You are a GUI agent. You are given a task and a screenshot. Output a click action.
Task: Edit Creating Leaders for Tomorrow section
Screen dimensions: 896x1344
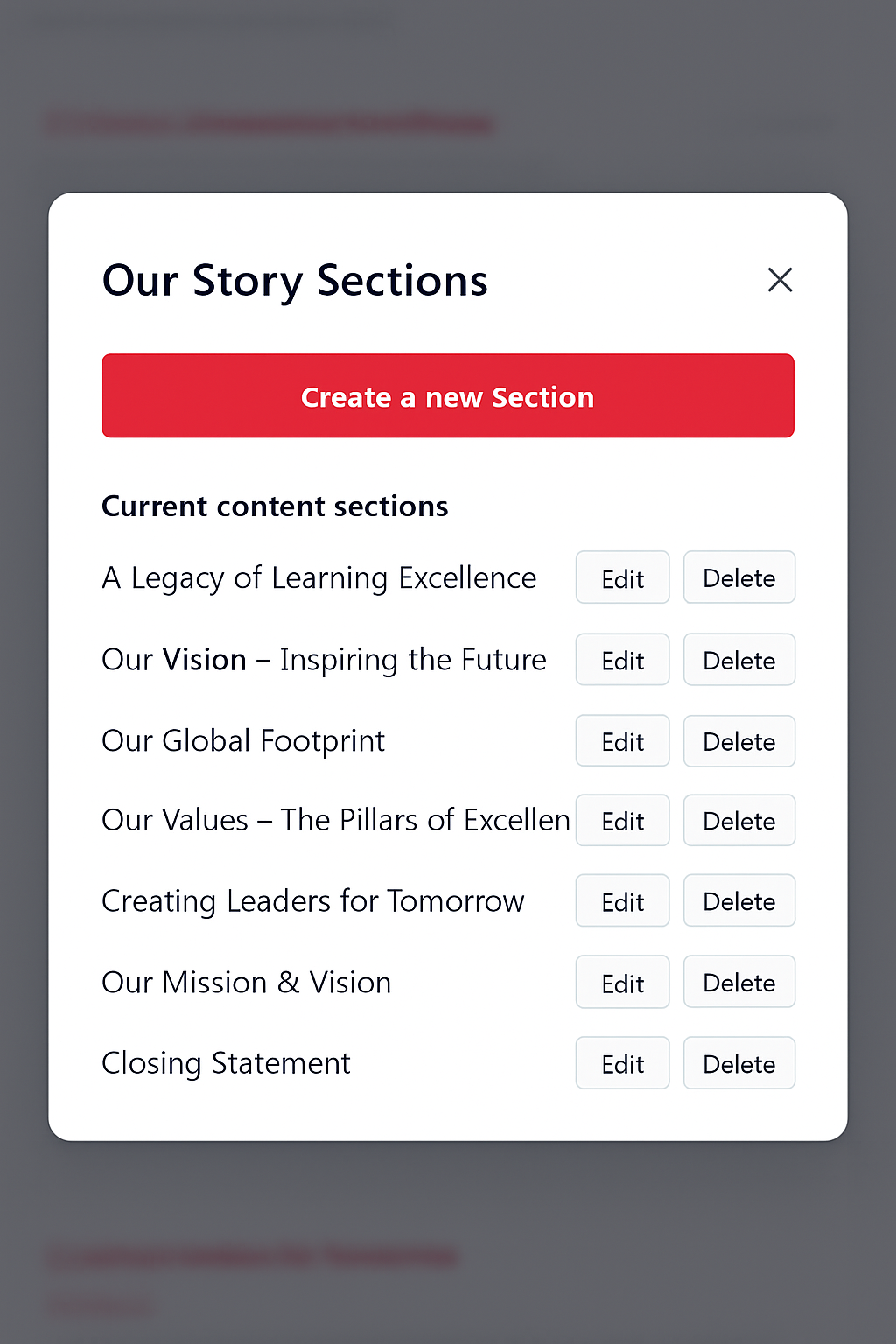click(x=622, y=901)
